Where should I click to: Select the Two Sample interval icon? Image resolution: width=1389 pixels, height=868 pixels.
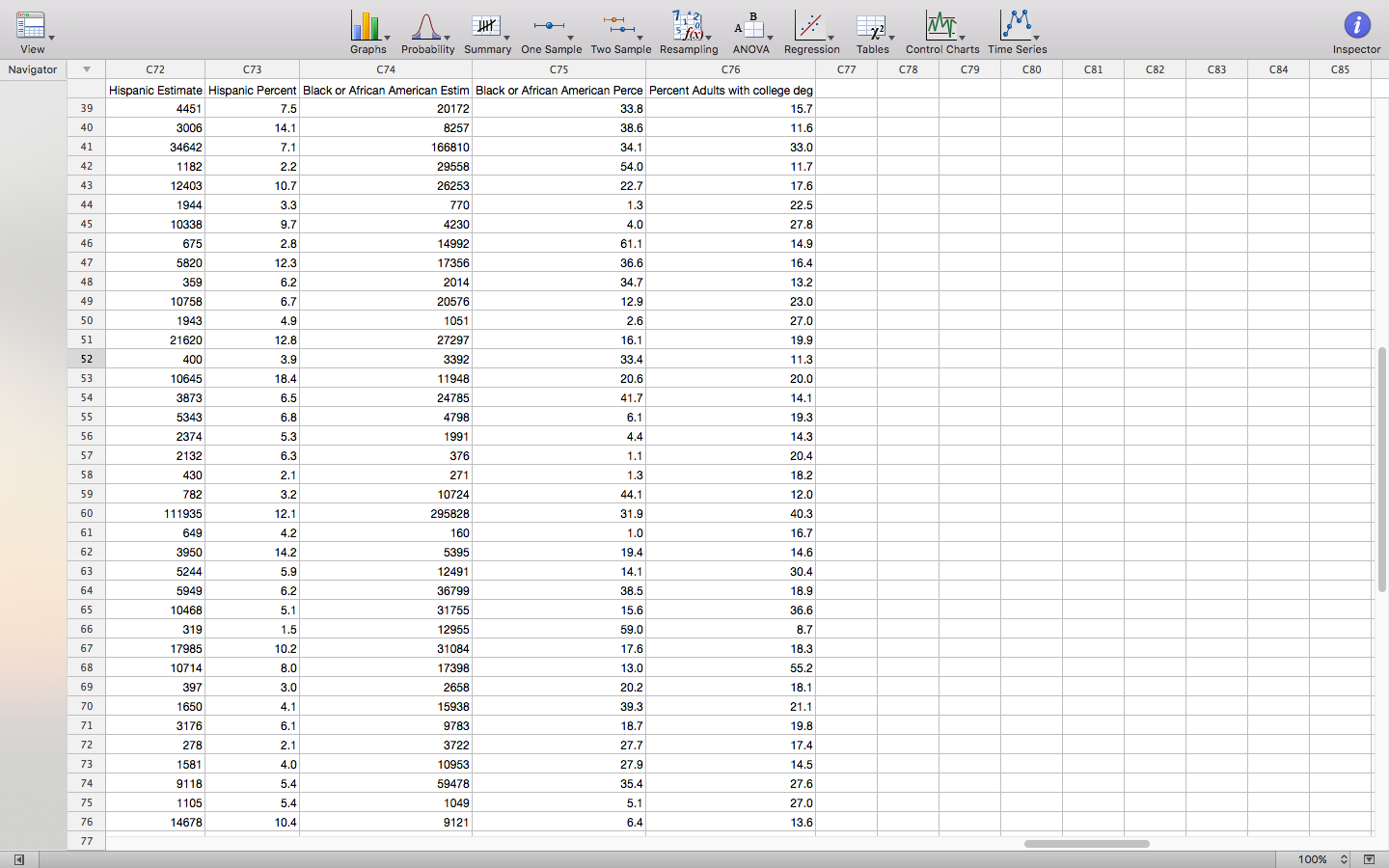[x=618, y=26]
